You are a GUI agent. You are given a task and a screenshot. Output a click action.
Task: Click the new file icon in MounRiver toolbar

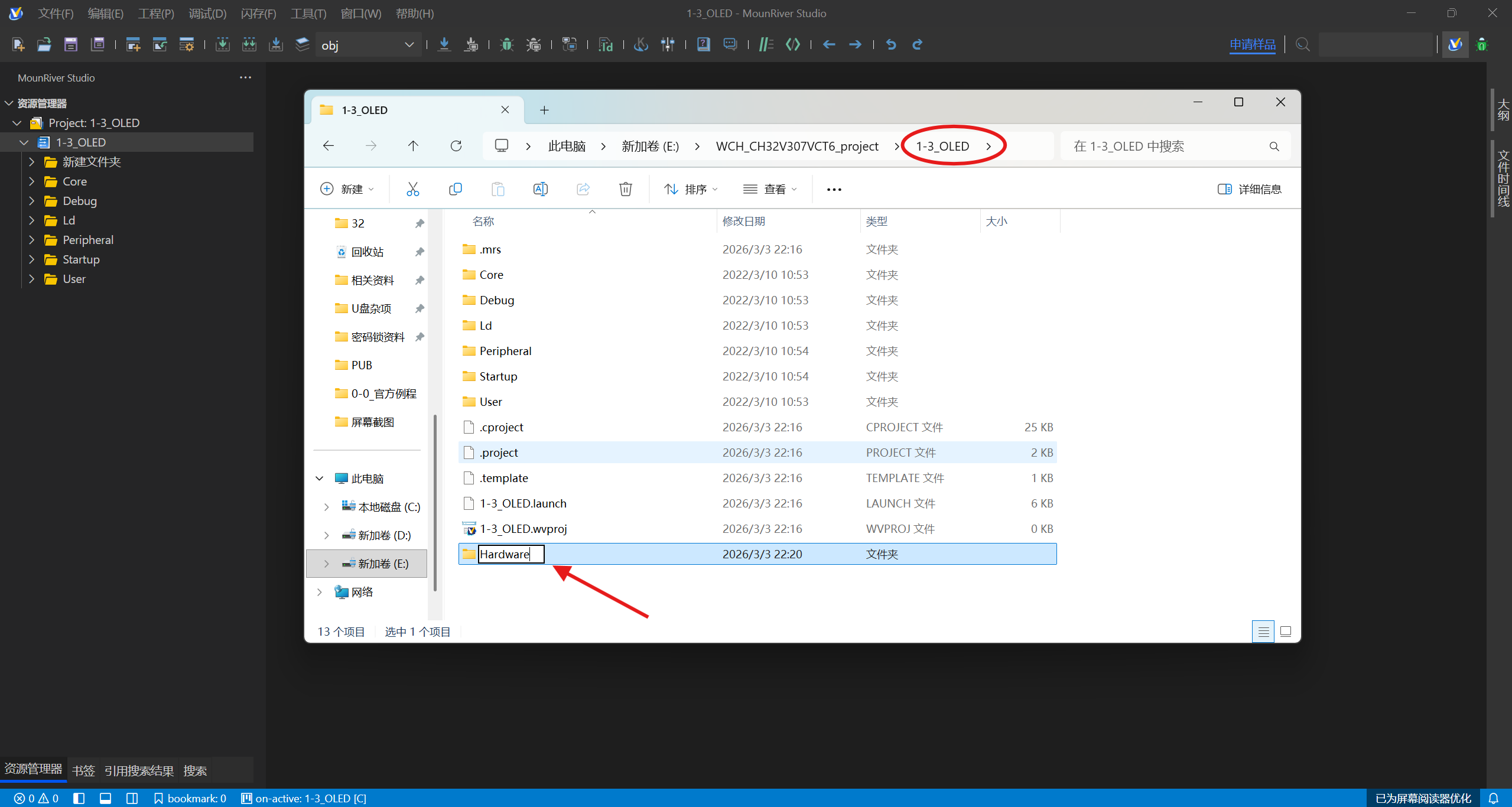click(18, 44)
